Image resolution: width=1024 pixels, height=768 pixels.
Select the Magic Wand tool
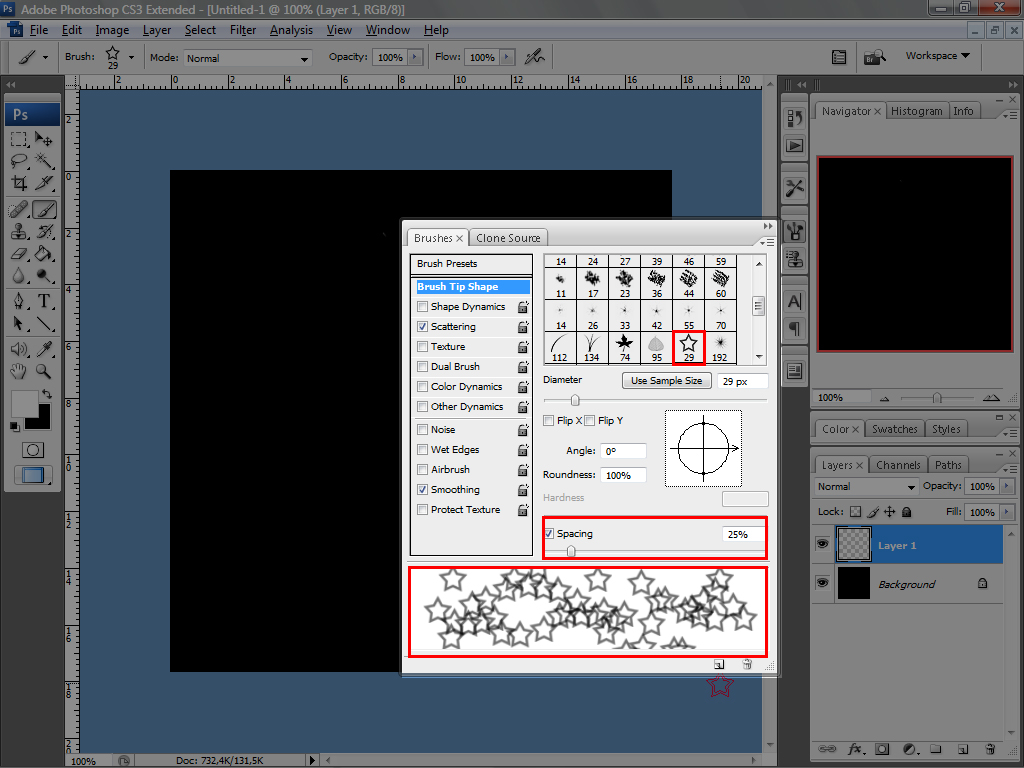pyautogui.click(x=45, y=160)
